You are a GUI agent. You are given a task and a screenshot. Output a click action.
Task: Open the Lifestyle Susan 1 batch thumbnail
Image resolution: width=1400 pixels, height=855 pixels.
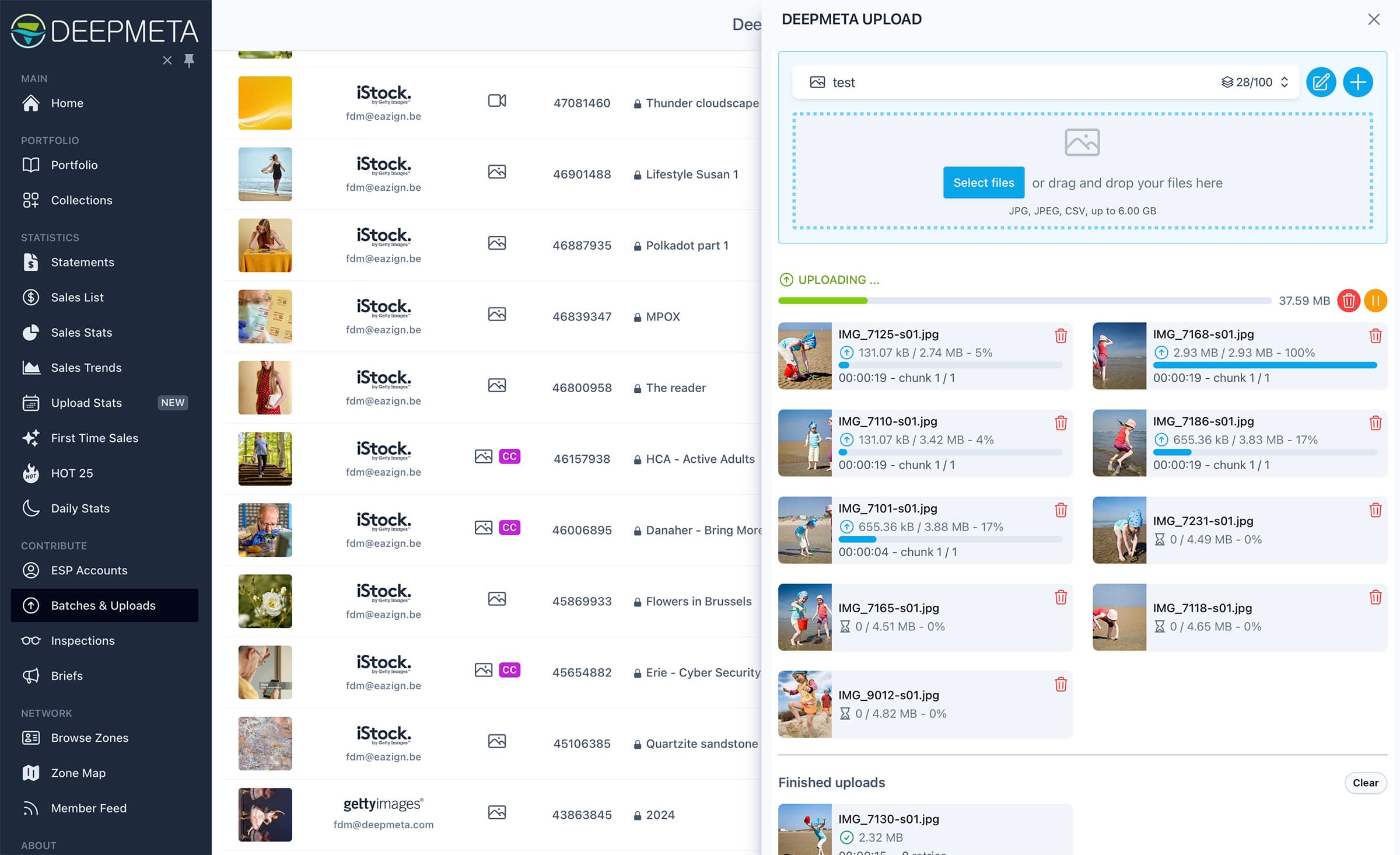[x=265, y=174]
